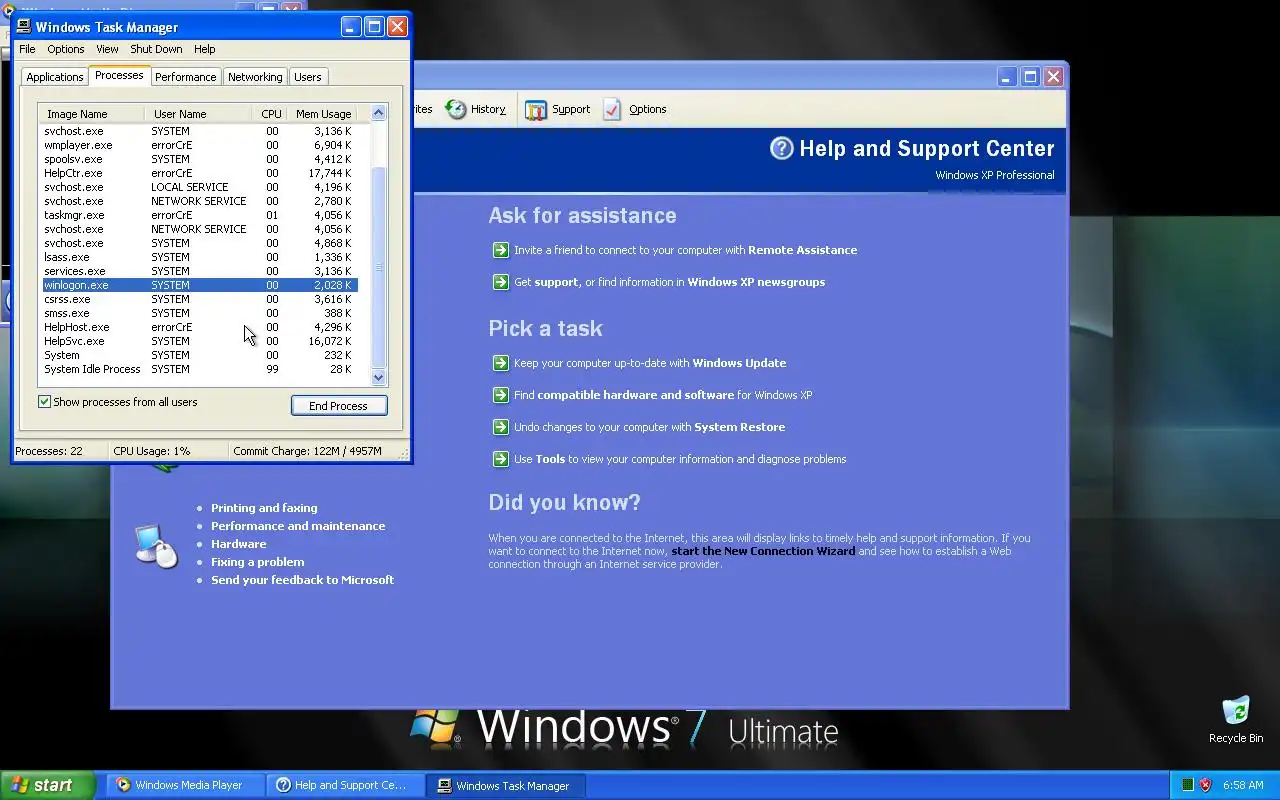Click Windows Task Manager taskbar button
This screenshot has width=1280, height=800.
[x=506, y=785]
